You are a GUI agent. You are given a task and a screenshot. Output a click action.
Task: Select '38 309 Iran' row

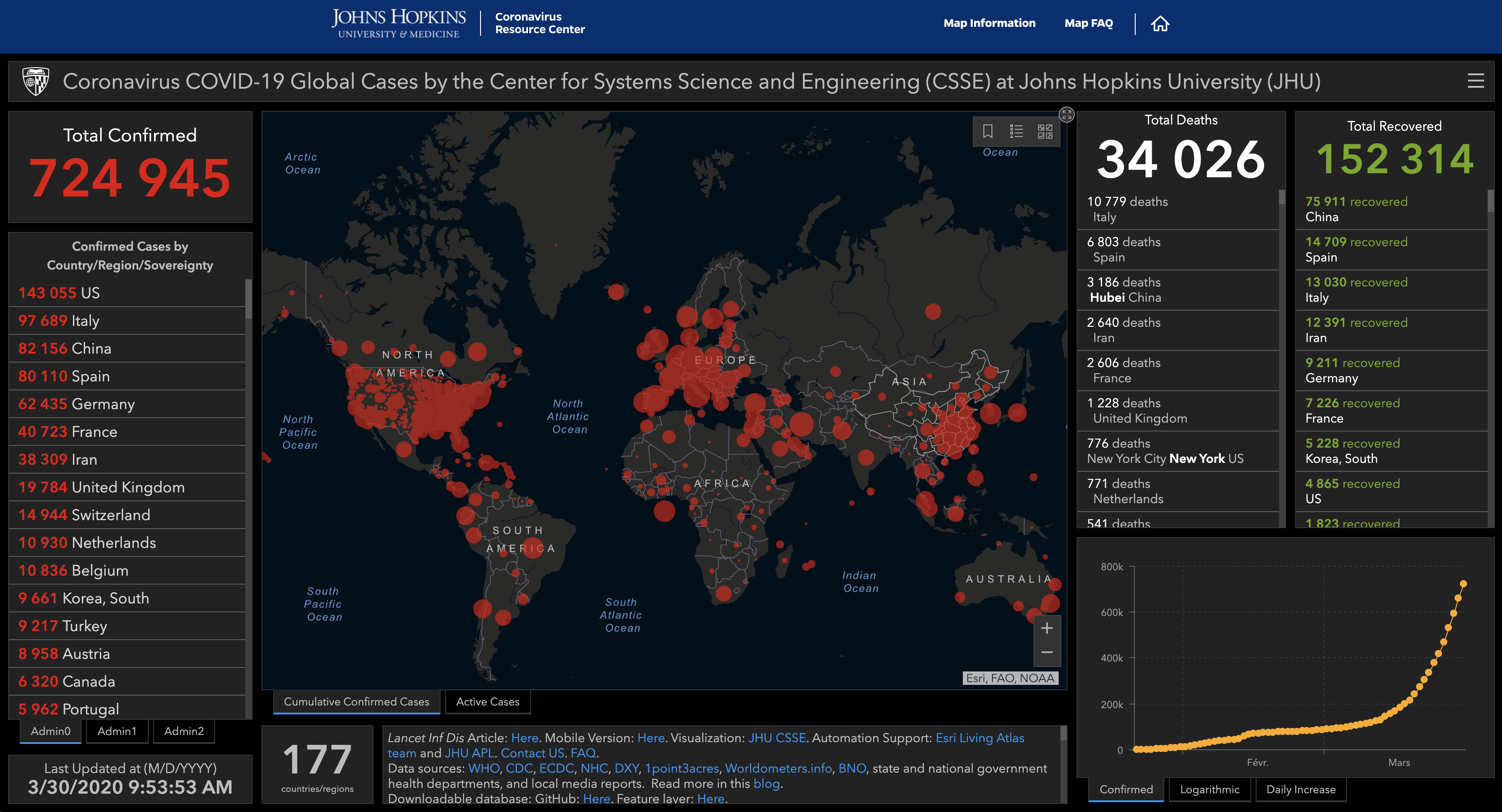127,459
